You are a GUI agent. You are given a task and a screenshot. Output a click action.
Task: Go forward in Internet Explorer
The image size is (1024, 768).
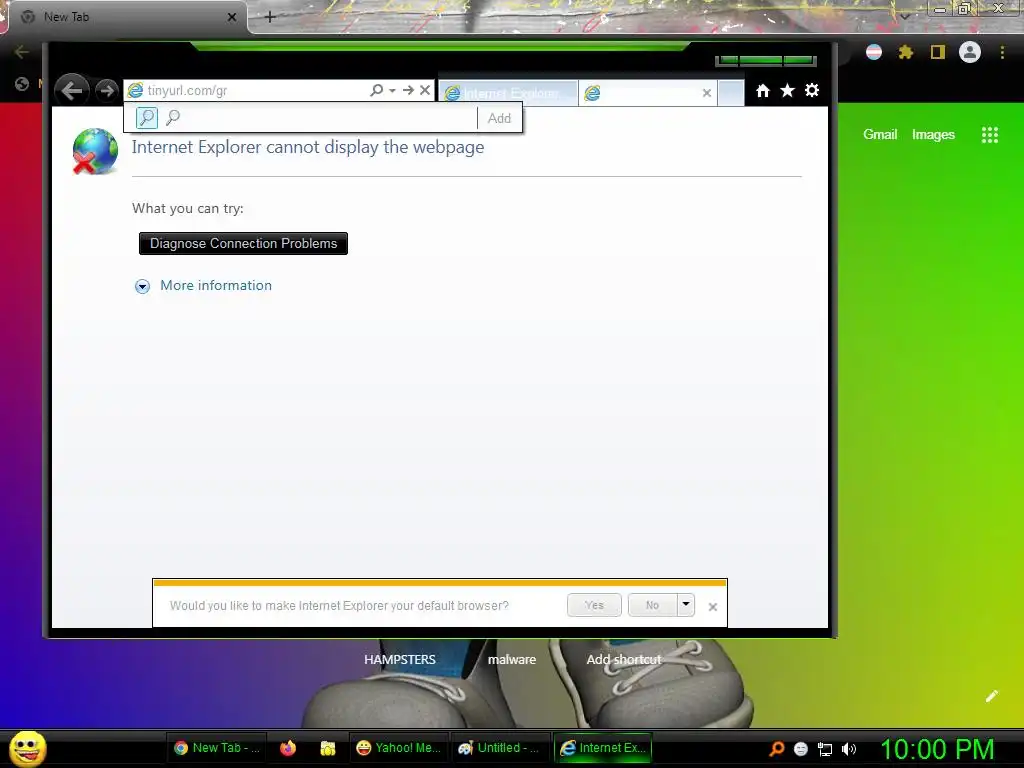pos(107,90)
